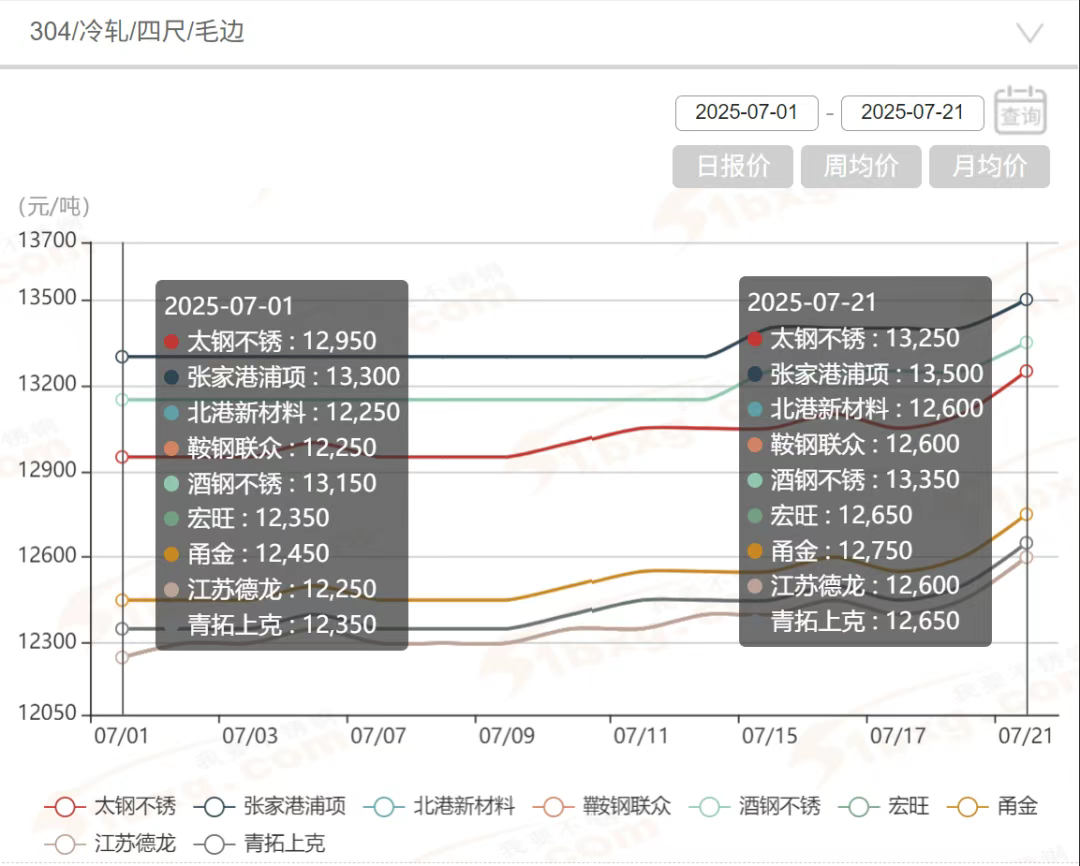Toggle the 青拓上克 legend series
1080x866 pixels.
260,844
